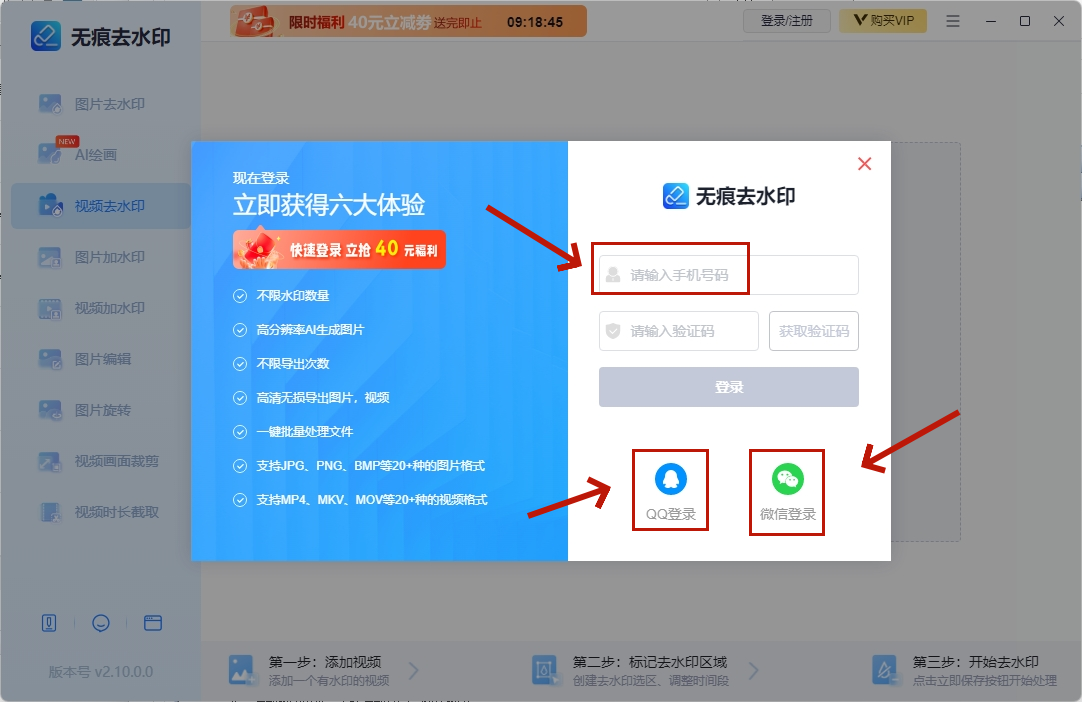
Task: Click the checkmark beside 不限导出次数
Action: click(x=239, y=364)
